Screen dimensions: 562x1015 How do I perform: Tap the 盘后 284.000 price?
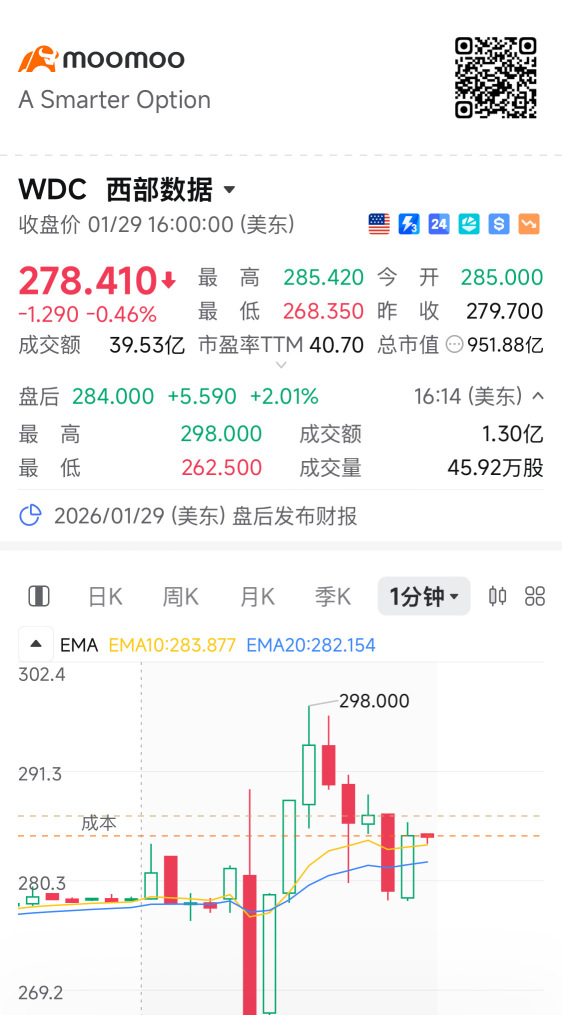[x=113, y=396]
